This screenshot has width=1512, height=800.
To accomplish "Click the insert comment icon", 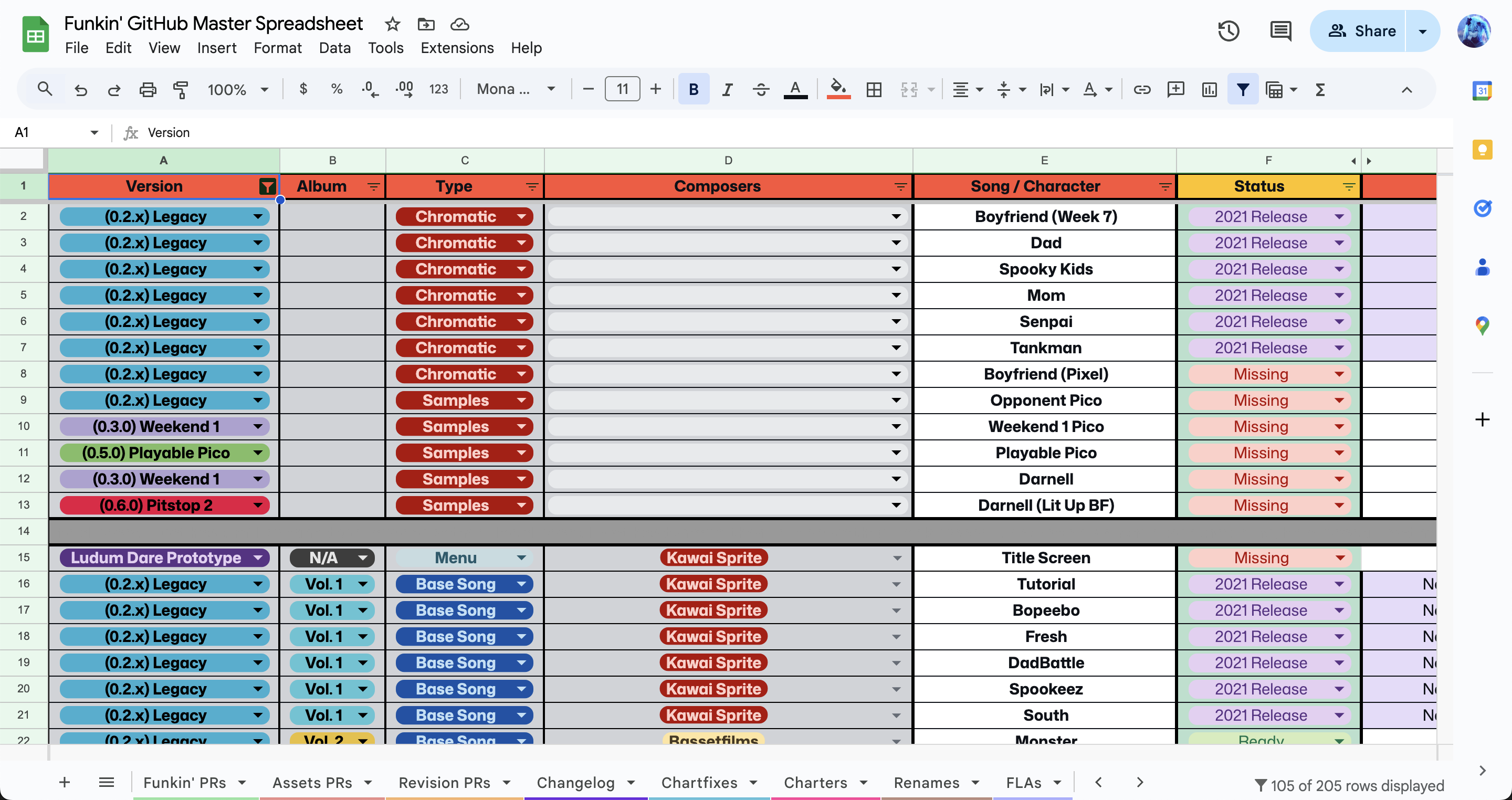I will pos(1175,89).
